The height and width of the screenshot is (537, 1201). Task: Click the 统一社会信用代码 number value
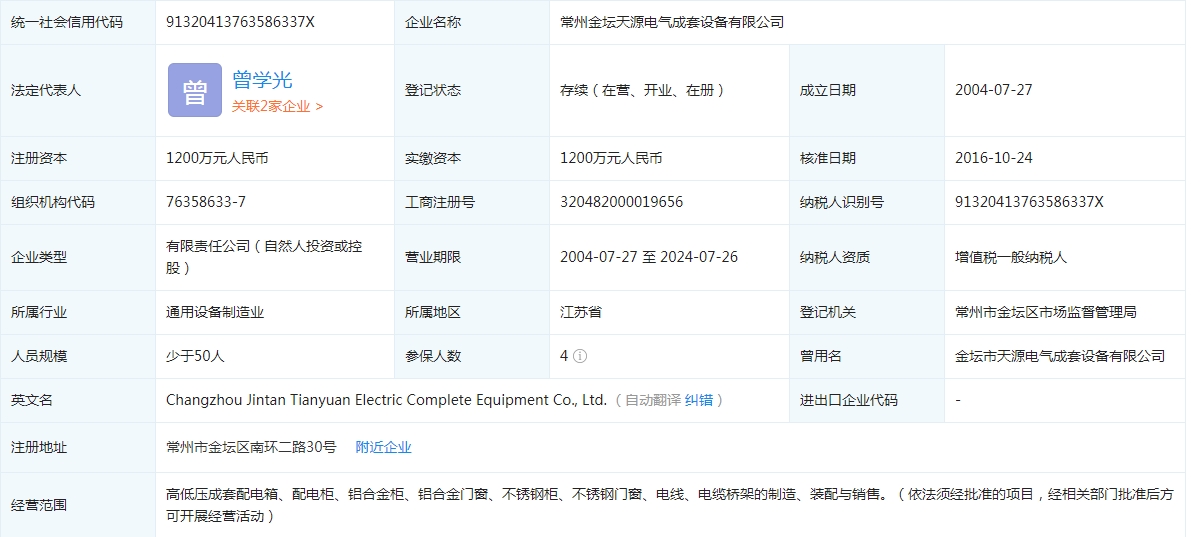tap(240, 22)
